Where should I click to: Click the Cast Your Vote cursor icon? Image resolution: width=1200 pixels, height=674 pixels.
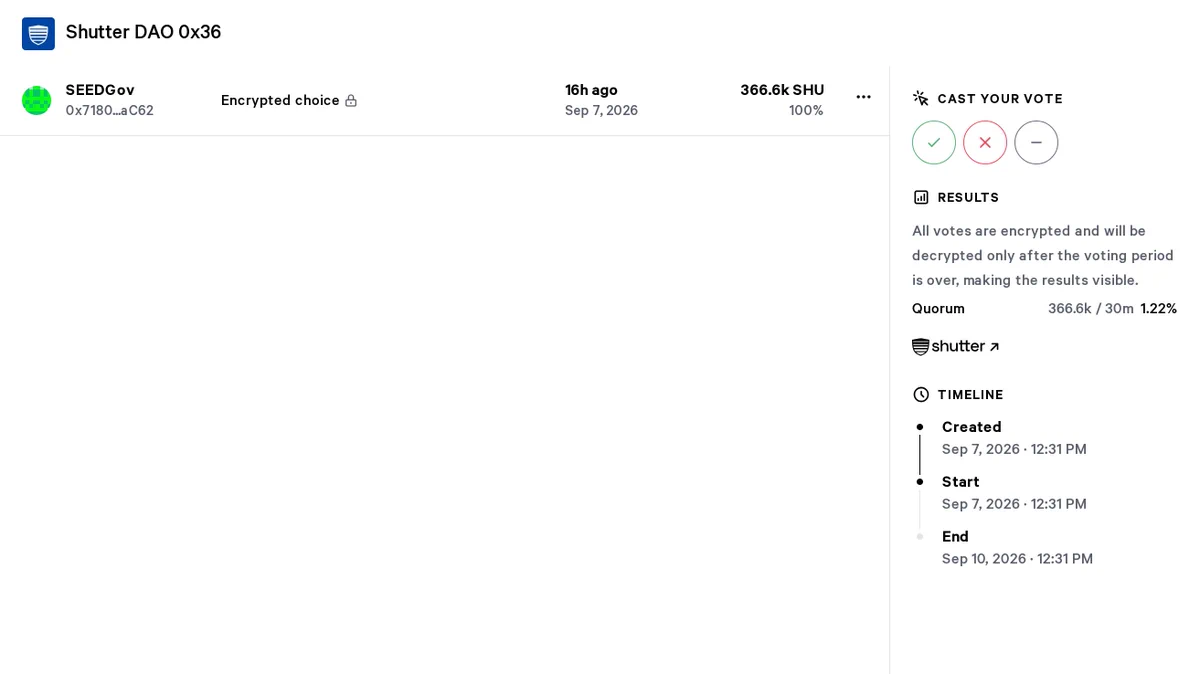pyautogui.click(x=921, y=98)
